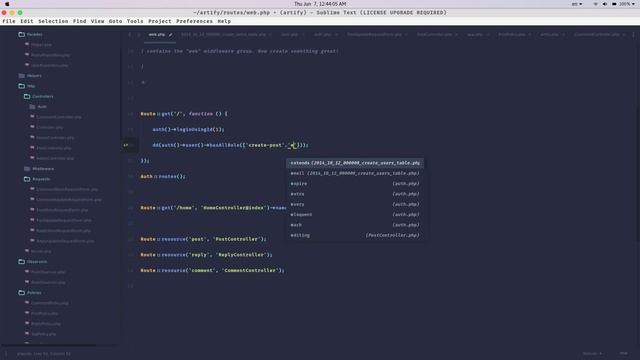The image size is (640, 360).
Task: Open the Apple menu
Action: [x=7, y=4]
